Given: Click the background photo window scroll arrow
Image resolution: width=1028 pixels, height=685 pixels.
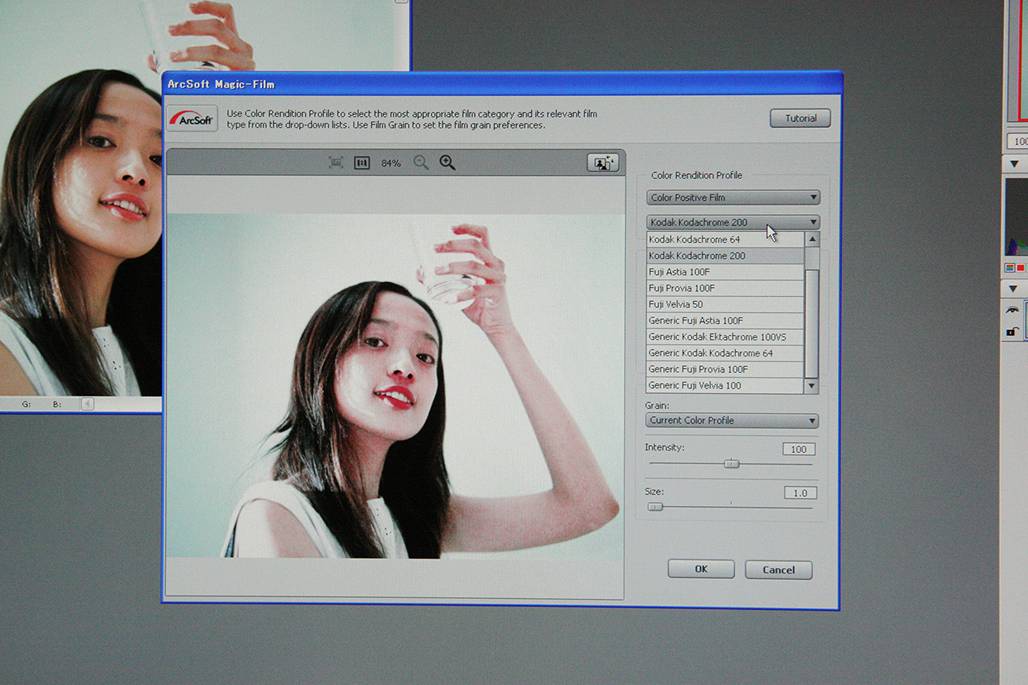Looking at the screenshot, I should 87,404.
